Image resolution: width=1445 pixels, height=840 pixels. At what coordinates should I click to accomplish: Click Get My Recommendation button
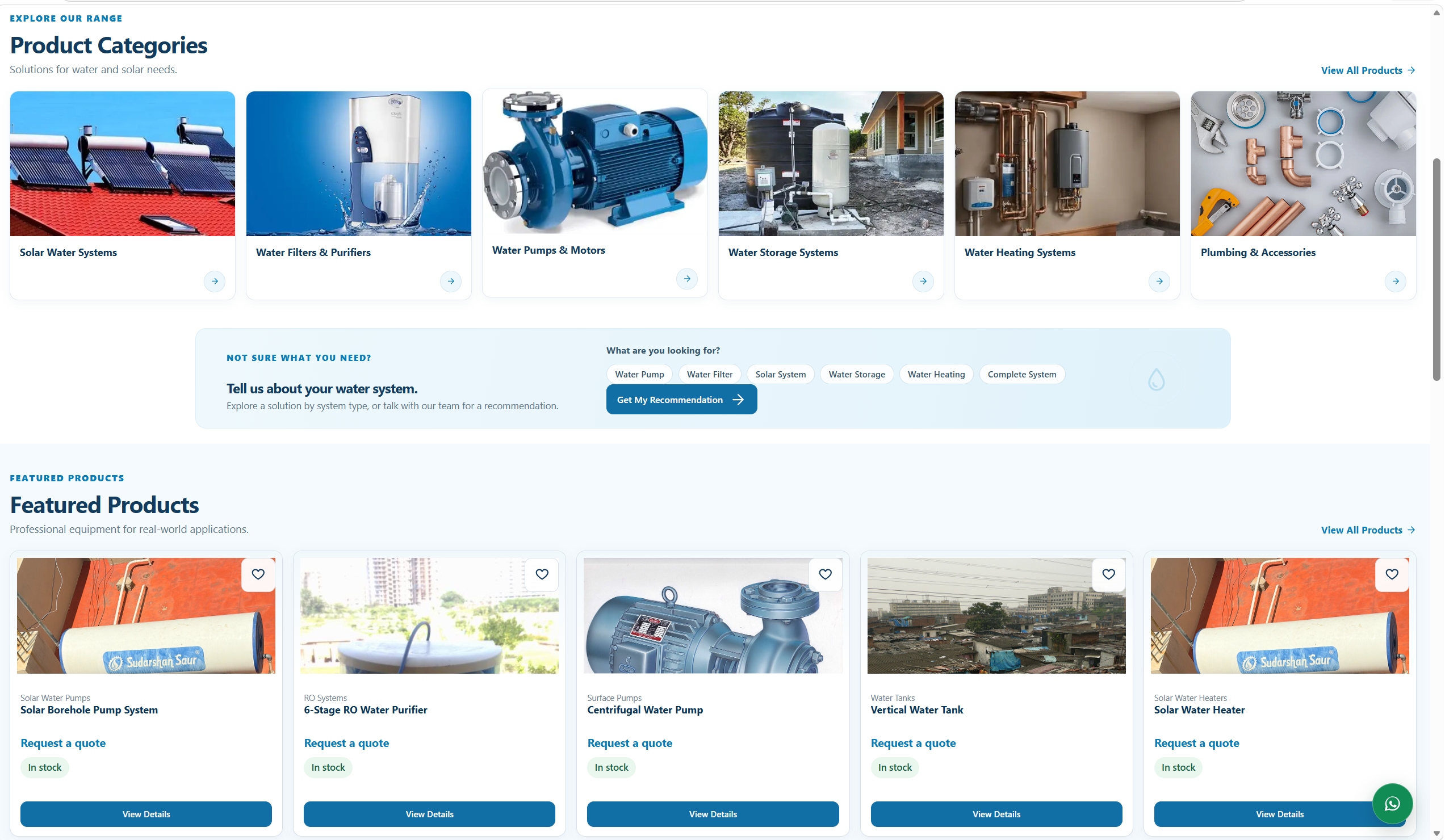(x=681, y=400)
